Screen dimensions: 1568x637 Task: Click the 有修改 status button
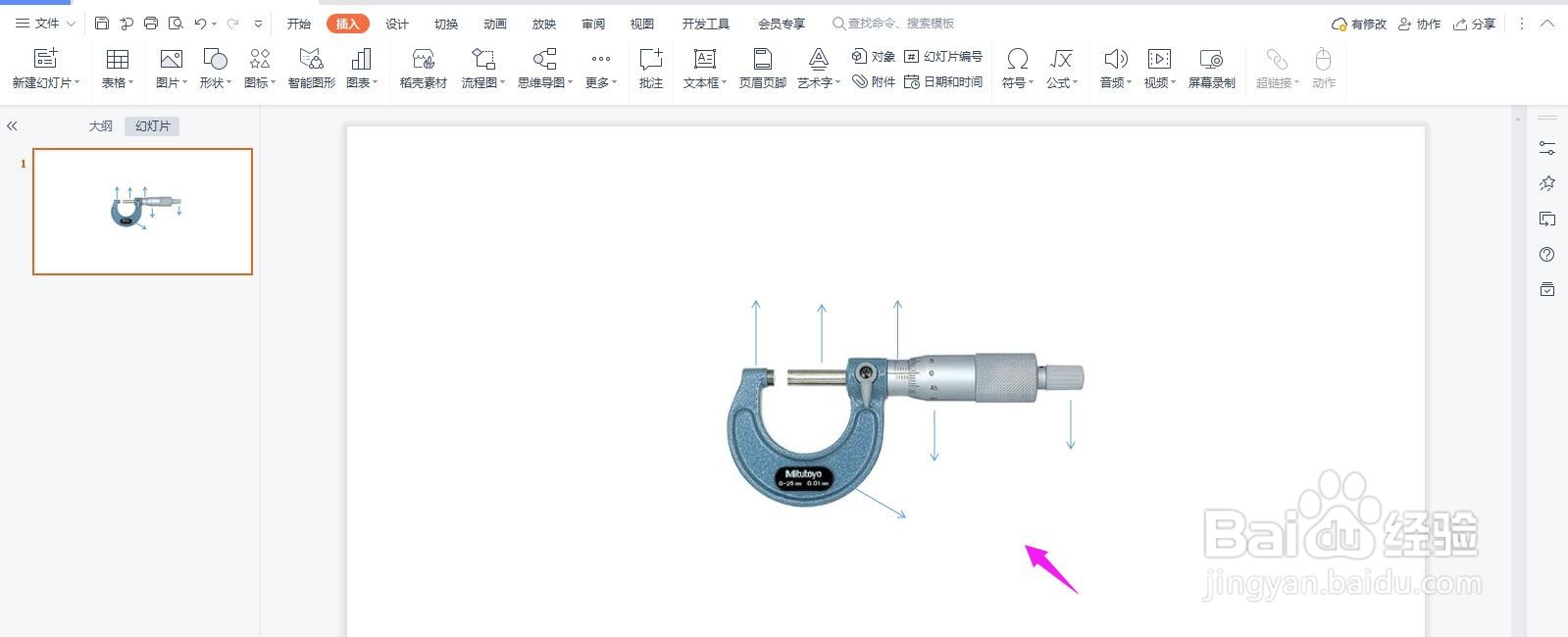(1358, 24)
